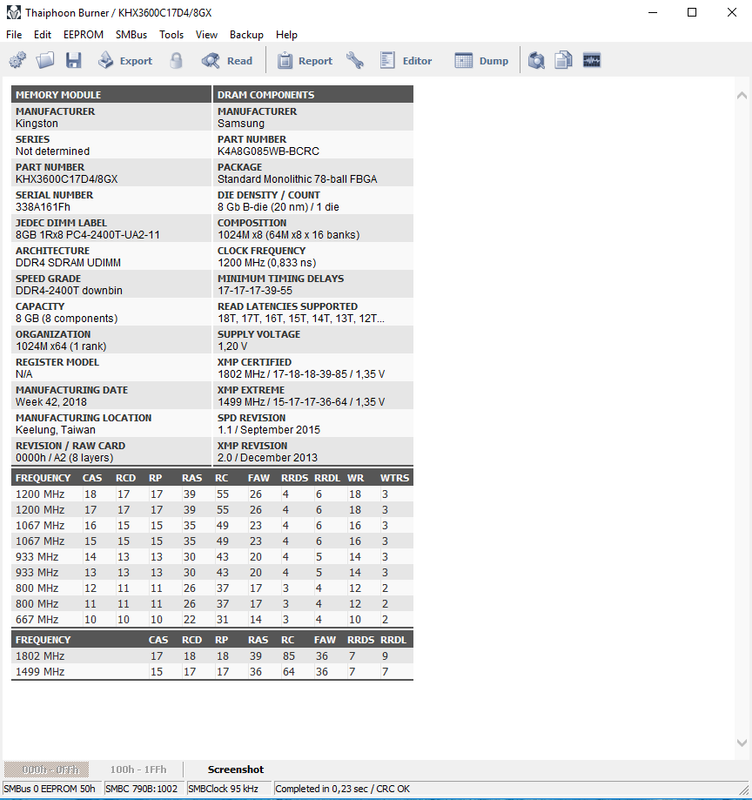752x800 pixels.
Task: Click the Export toolbar button
Action: (x=126, y=60)
